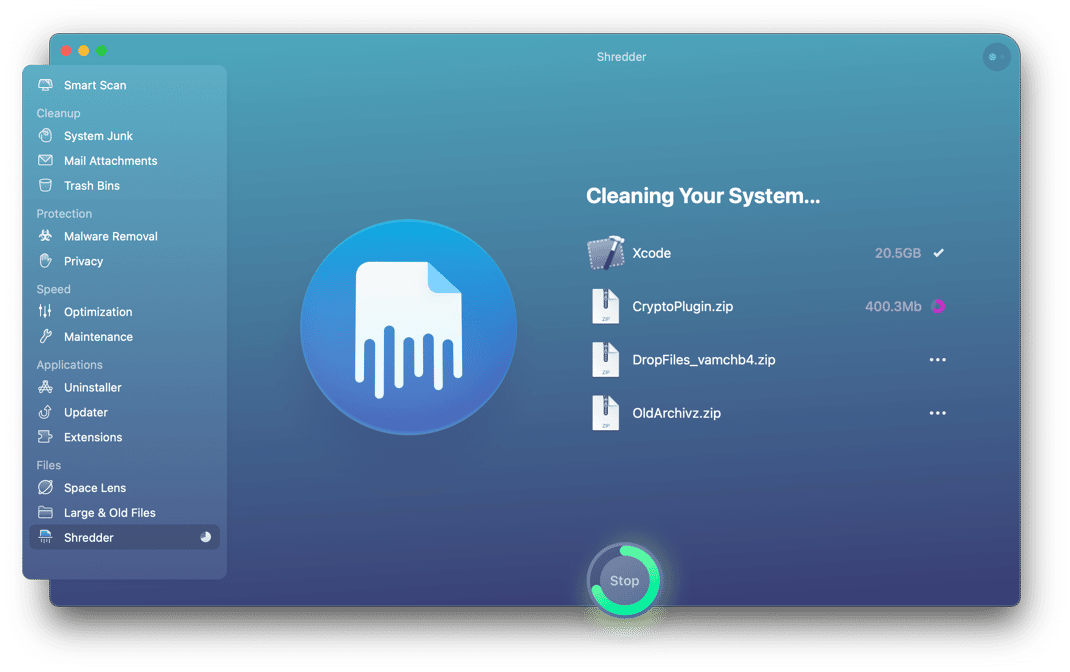
Task: Click the Updater icon
Action: [45, 411]
